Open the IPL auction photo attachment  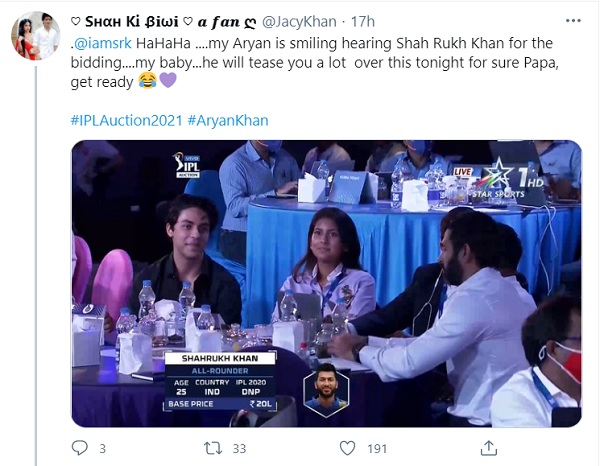[326, 283]
